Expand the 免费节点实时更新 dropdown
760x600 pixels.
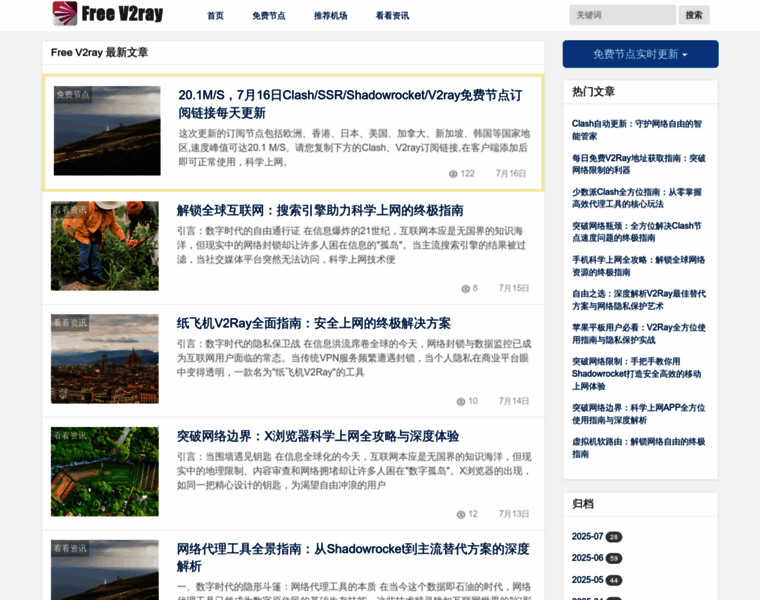click(x=640, y=54)
